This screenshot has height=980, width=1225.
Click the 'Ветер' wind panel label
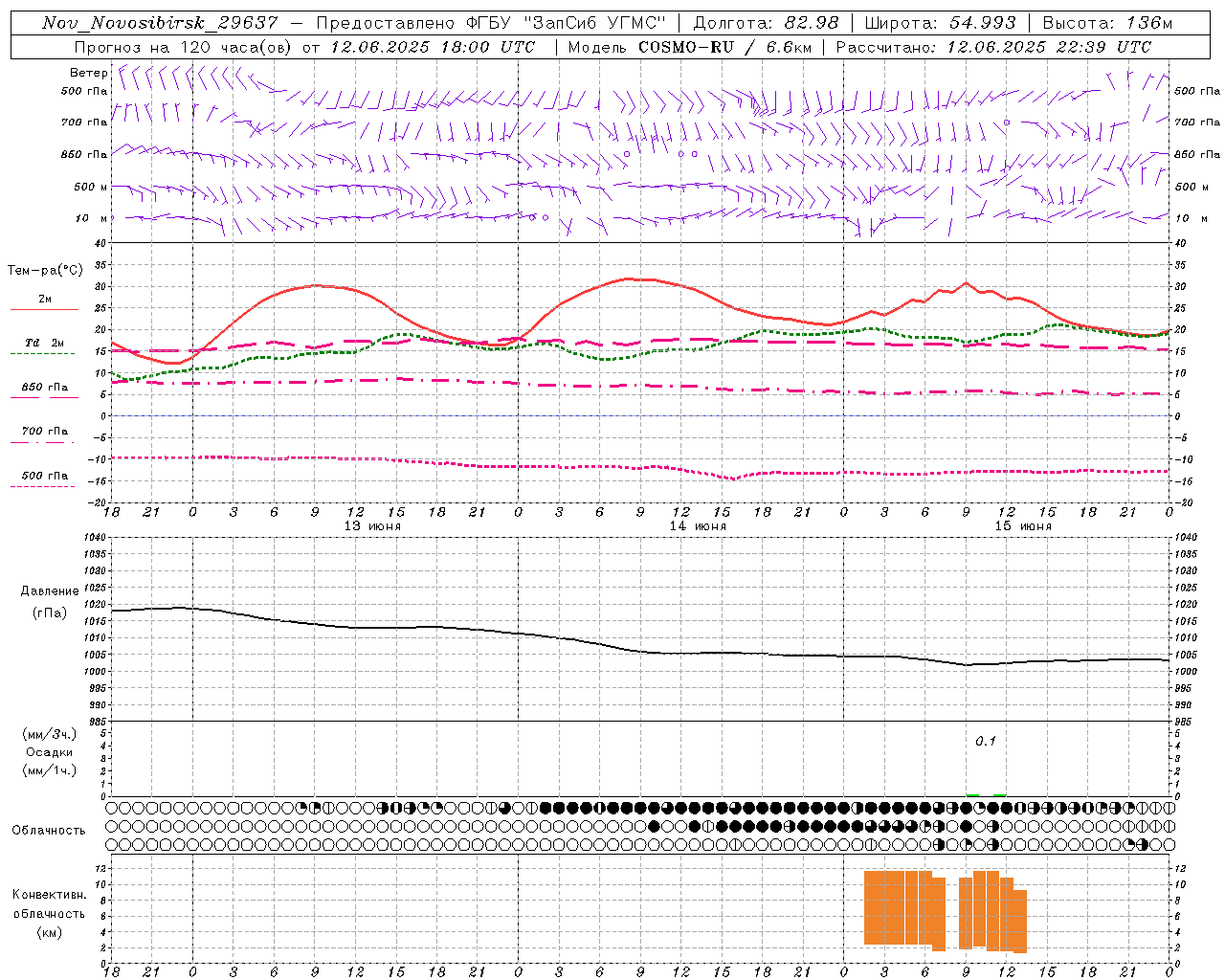click(x=88, y=73)
